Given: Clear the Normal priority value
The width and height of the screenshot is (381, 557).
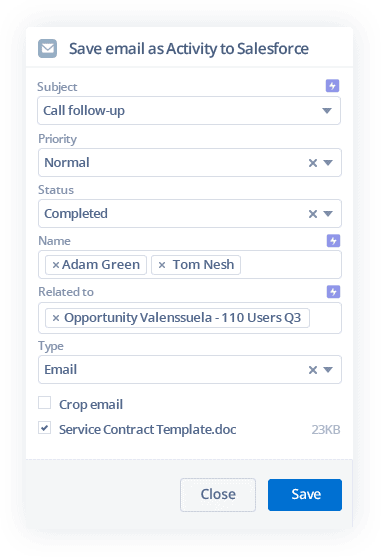Looking at the screenshot, I should point(312,163).
